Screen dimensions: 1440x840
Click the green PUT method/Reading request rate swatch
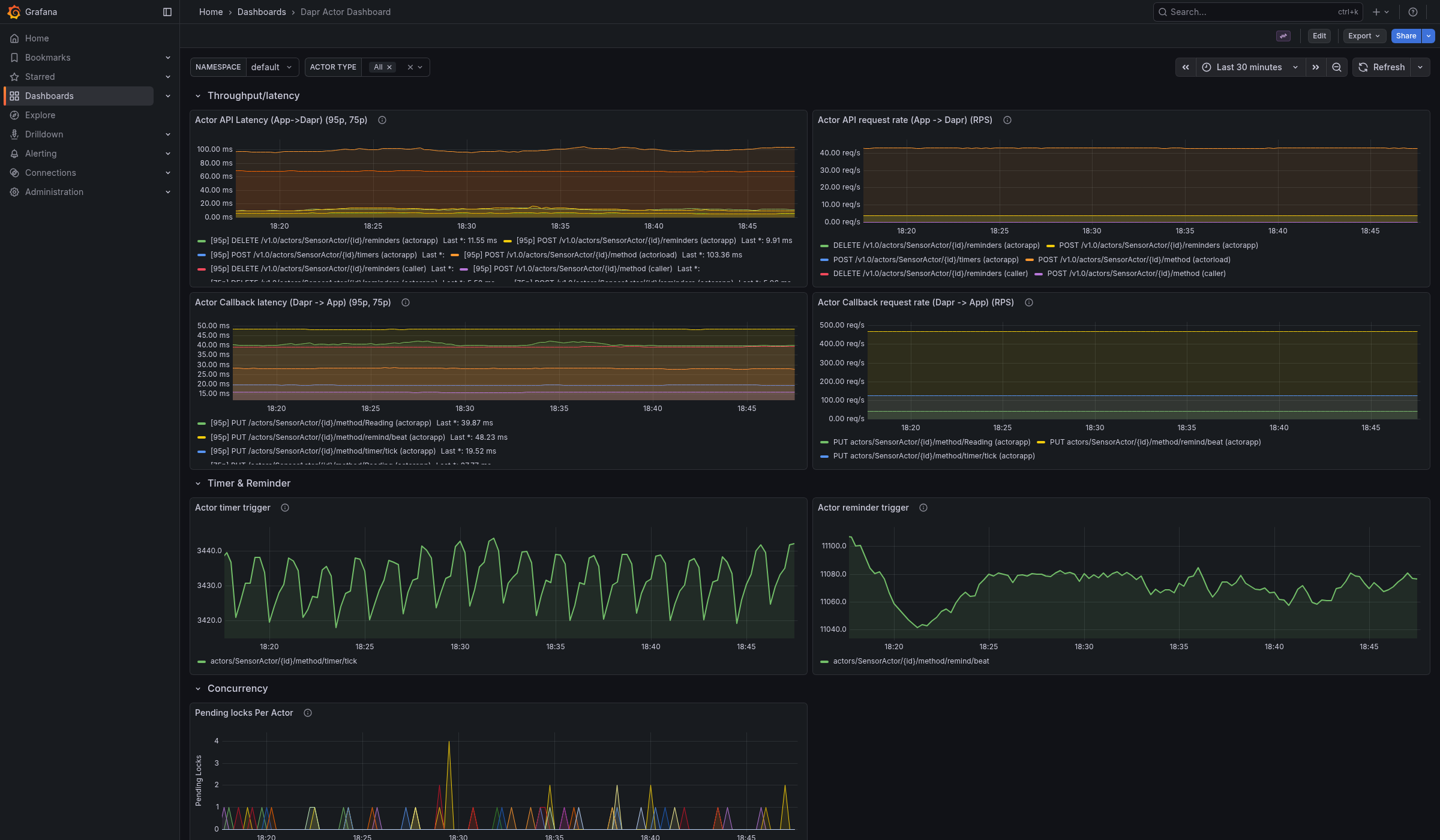click(824, 442)
